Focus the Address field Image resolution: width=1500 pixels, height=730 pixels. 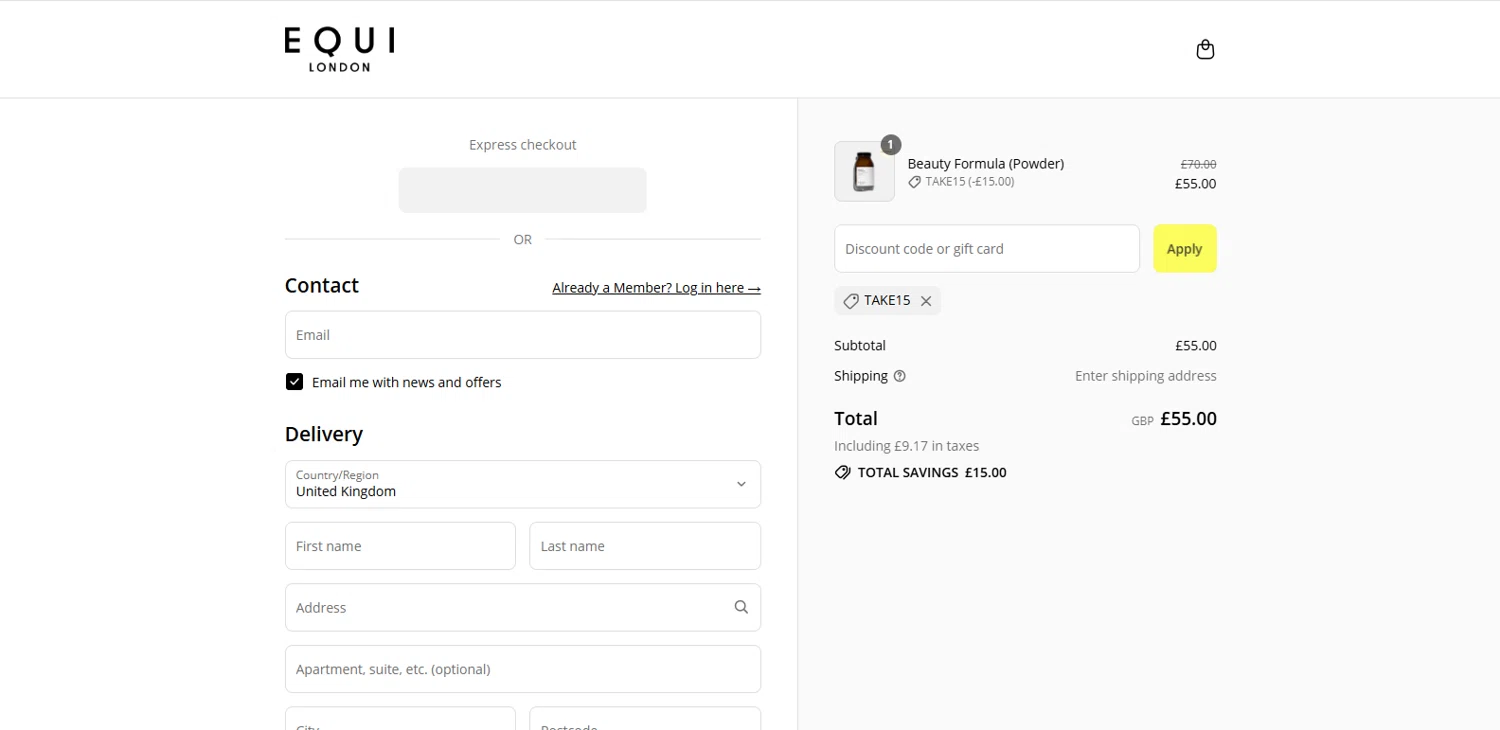click(x=523, y=607)
